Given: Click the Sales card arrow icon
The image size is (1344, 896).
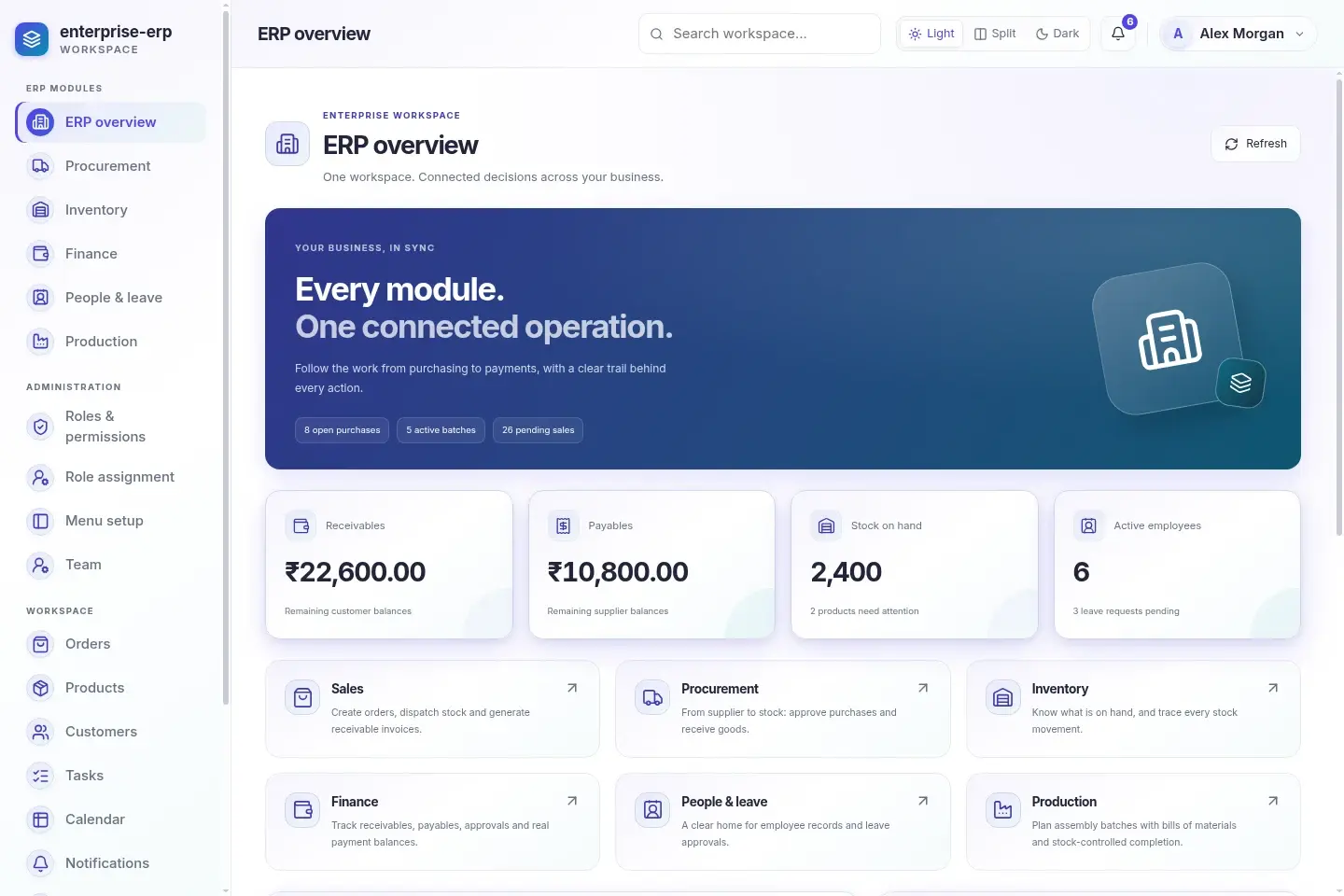Looking at the screenshot, I should coord(572,688).
